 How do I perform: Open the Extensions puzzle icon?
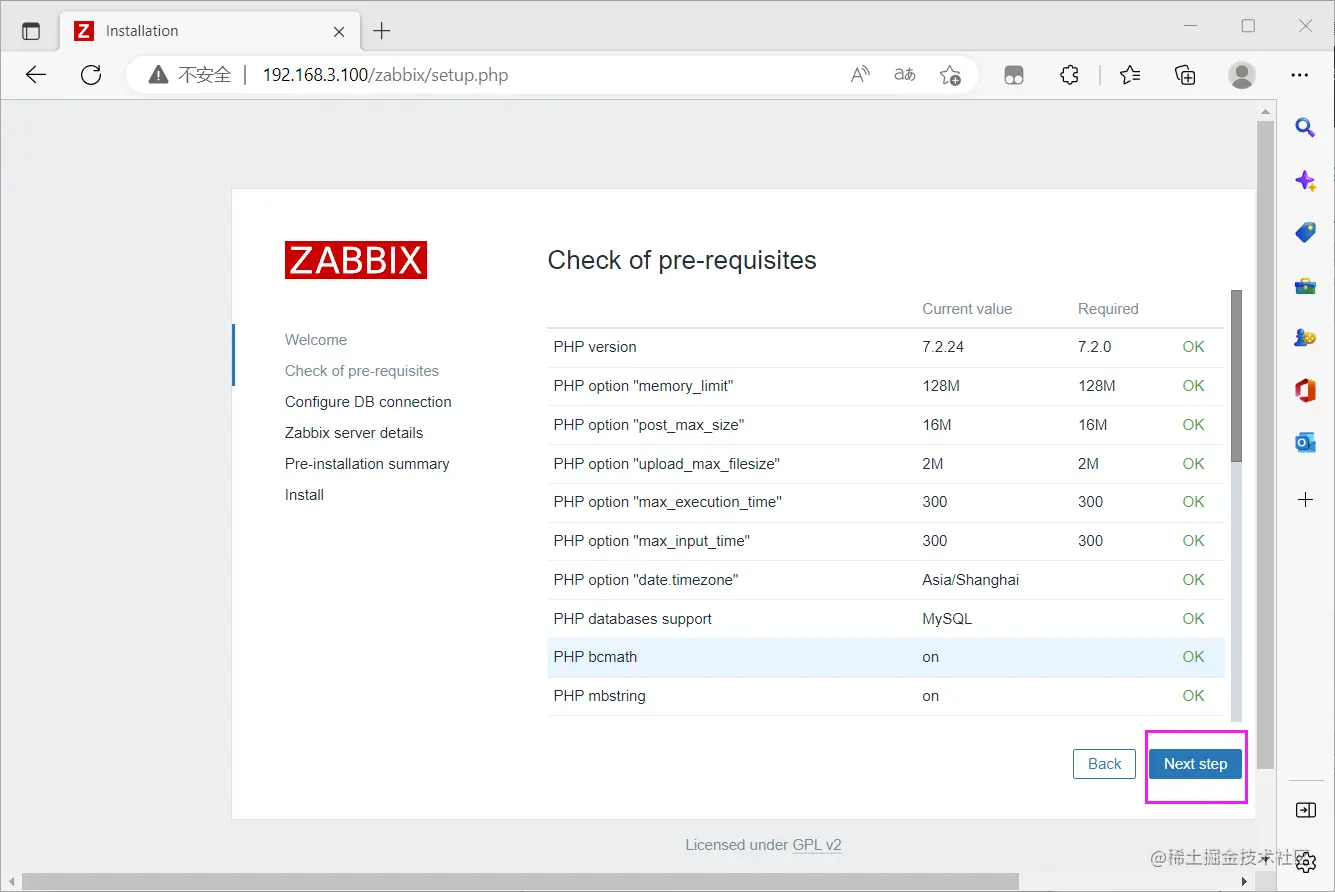point(1069,75)
